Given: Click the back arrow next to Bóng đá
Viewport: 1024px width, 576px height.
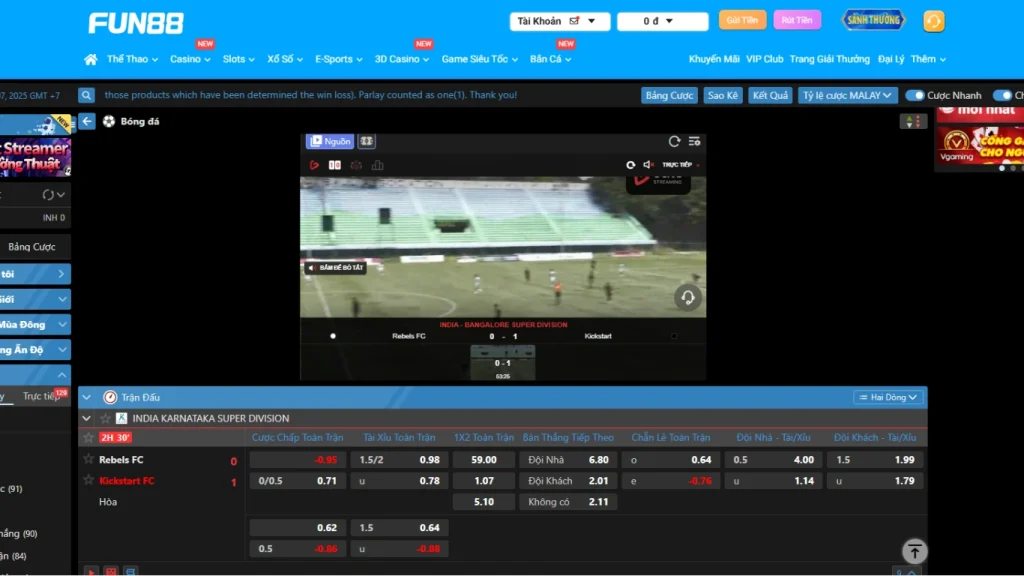Looking at the screenshot, I should 89,121.
